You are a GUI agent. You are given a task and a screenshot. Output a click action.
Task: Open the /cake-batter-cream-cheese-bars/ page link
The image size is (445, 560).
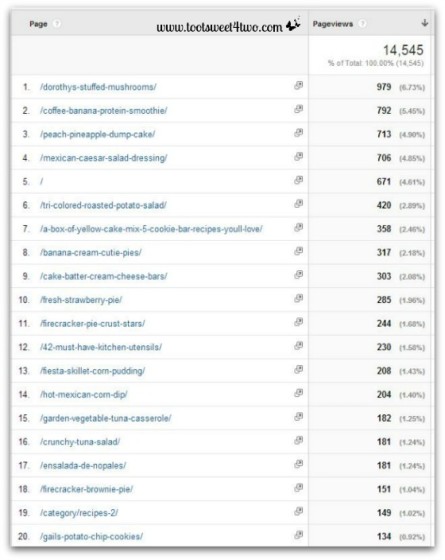tap(104, 276)
